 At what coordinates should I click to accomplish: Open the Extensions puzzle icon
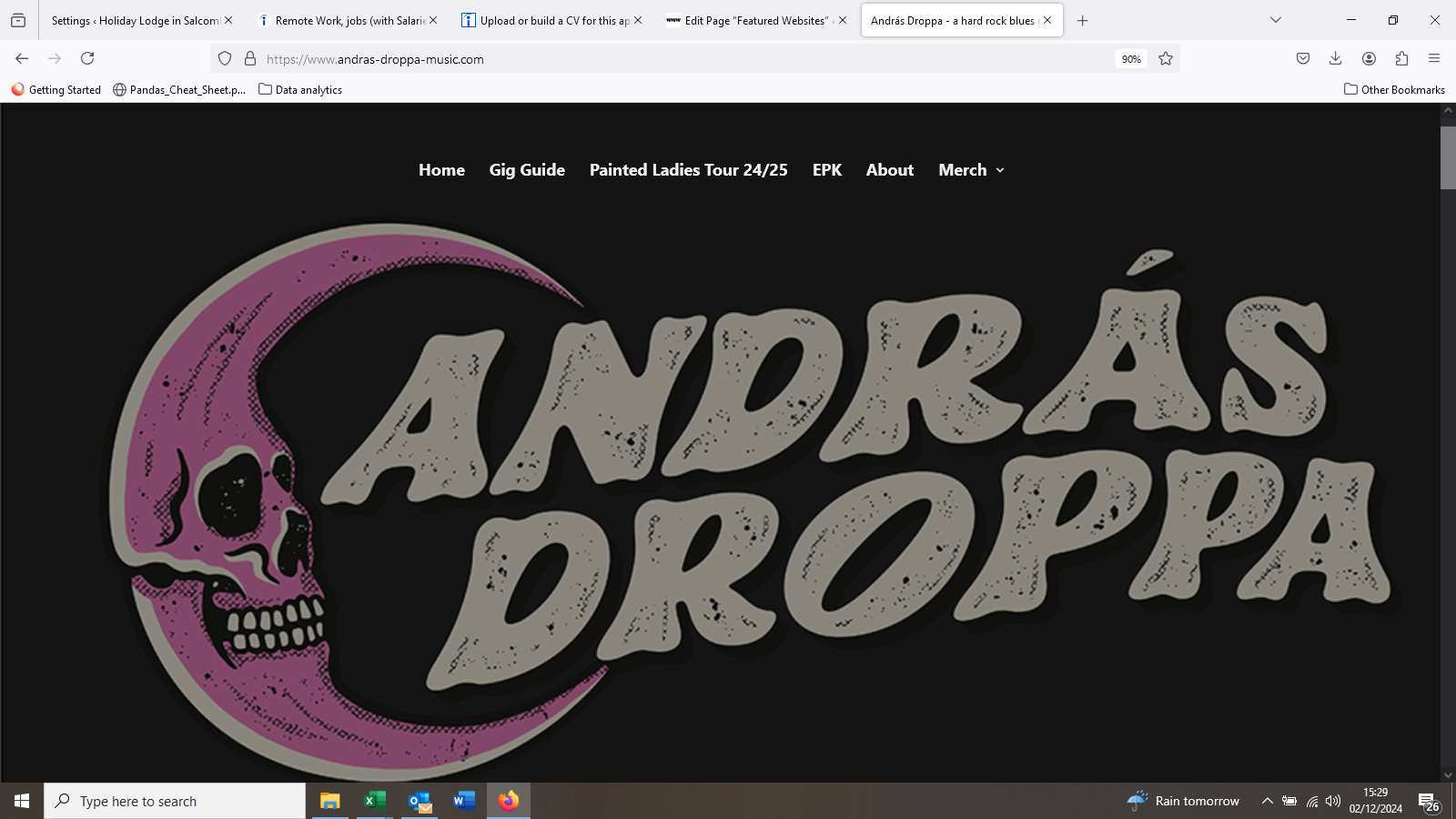click(x=1401, y=58)
